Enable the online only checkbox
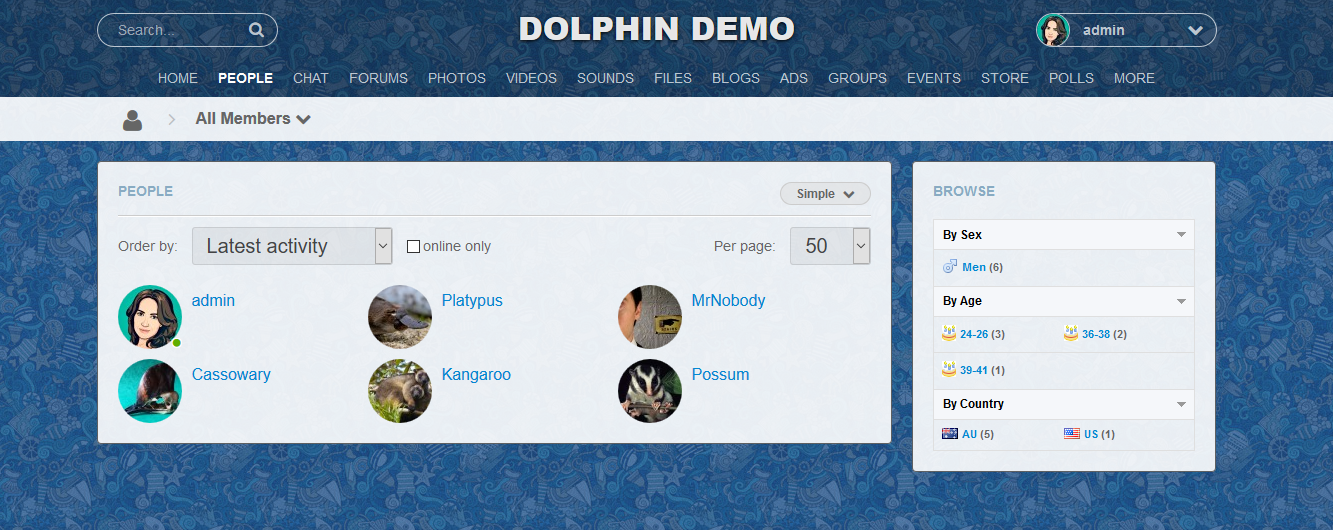This screenshot has width=1333, height=530. pyautogui.click(x=413, y=246)
